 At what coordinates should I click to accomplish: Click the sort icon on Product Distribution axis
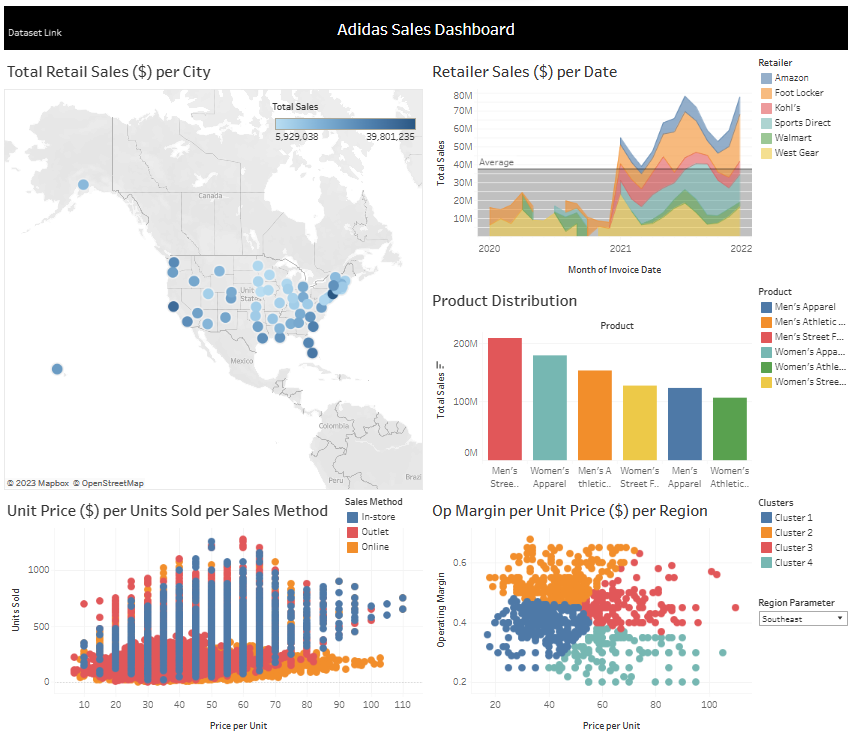(x=438, y=364)
